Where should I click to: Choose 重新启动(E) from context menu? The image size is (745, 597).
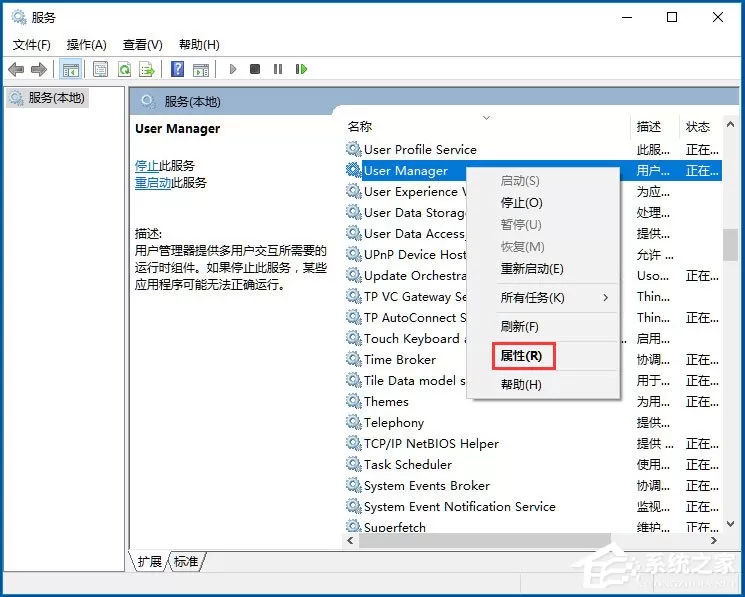click(532, 269)
